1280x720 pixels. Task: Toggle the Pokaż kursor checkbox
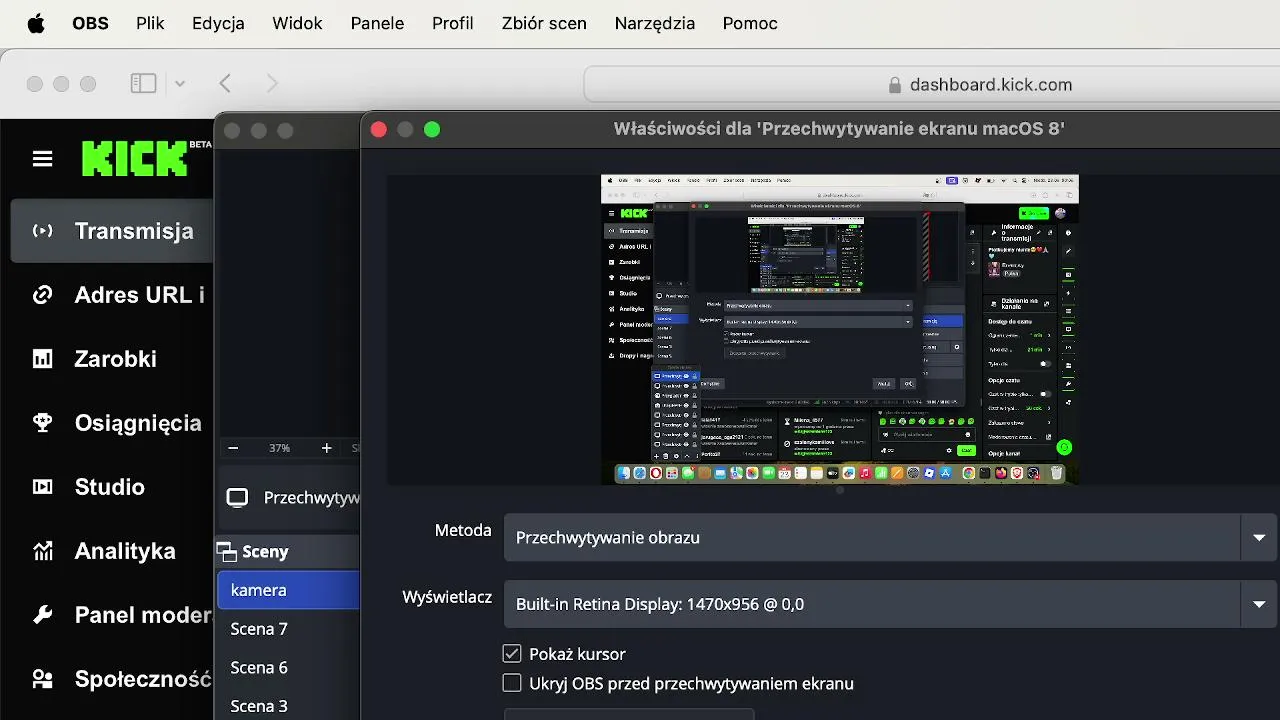(x=512, y=654)
